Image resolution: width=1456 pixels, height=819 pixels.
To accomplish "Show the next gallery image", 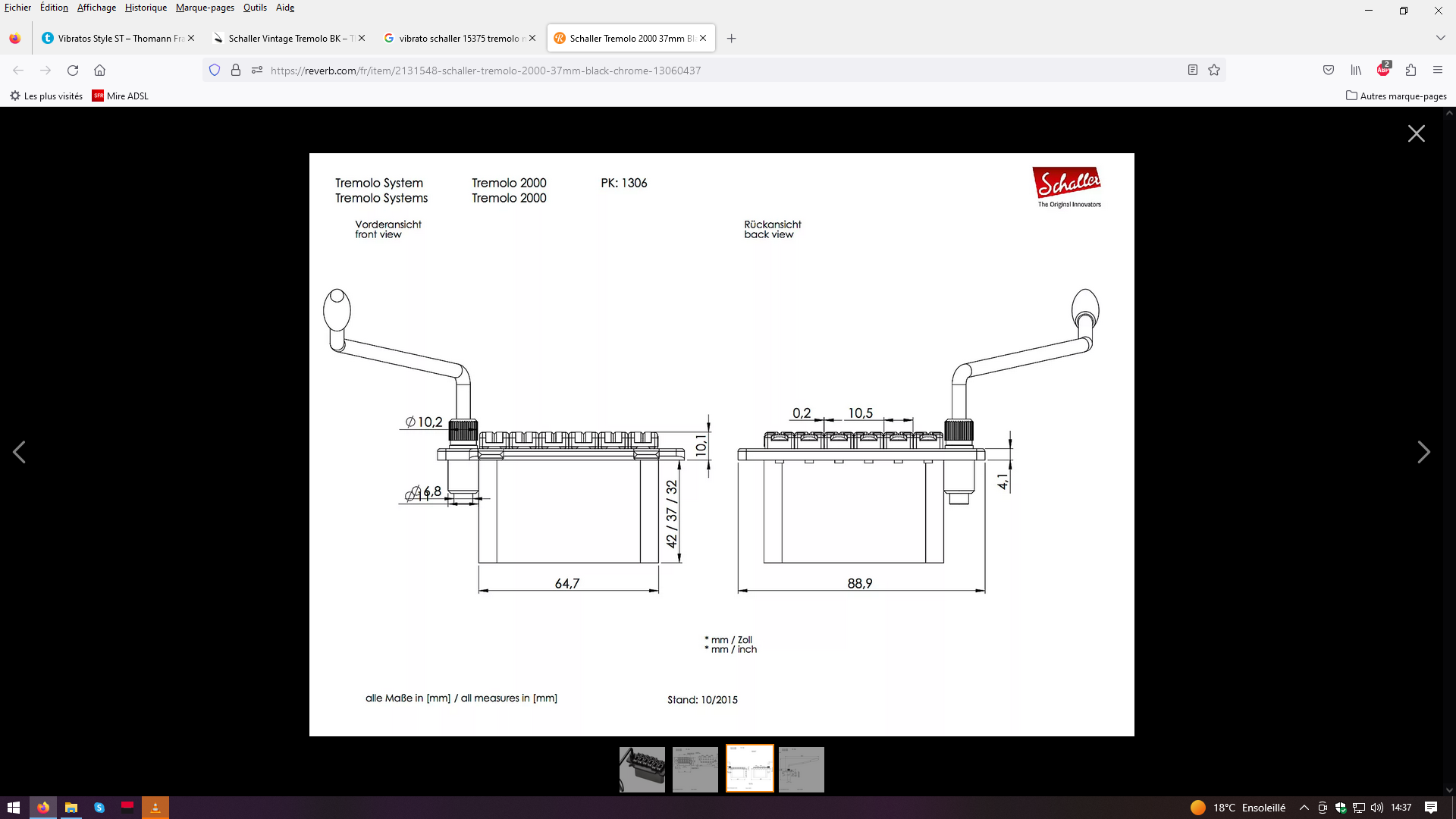I will (1423, 452).
